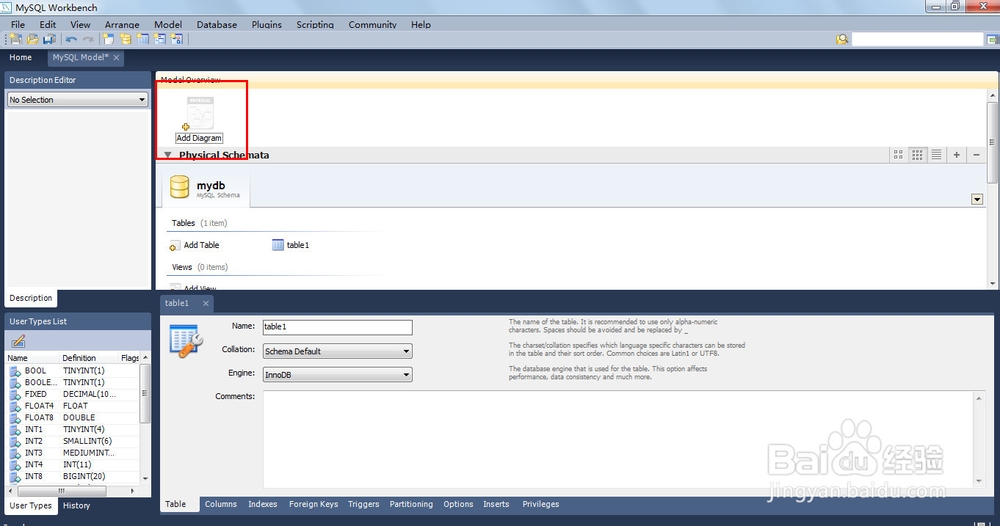Click the new schema toolbar icon
1000x526 pixels.
(x=126, y=39)
